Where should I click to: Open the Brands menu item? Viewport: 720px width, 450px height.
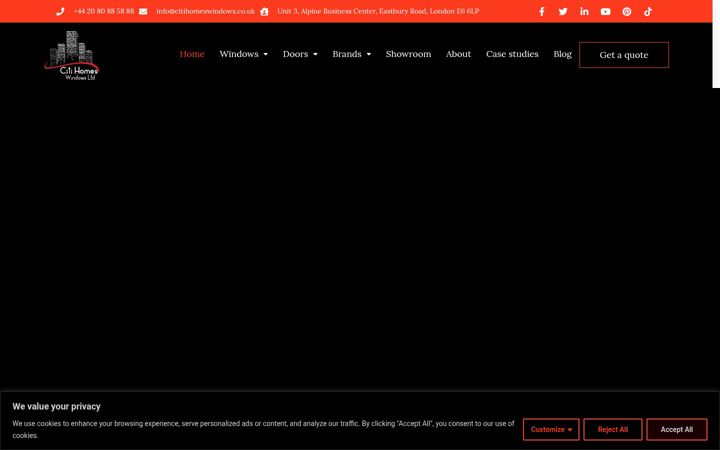347,54
